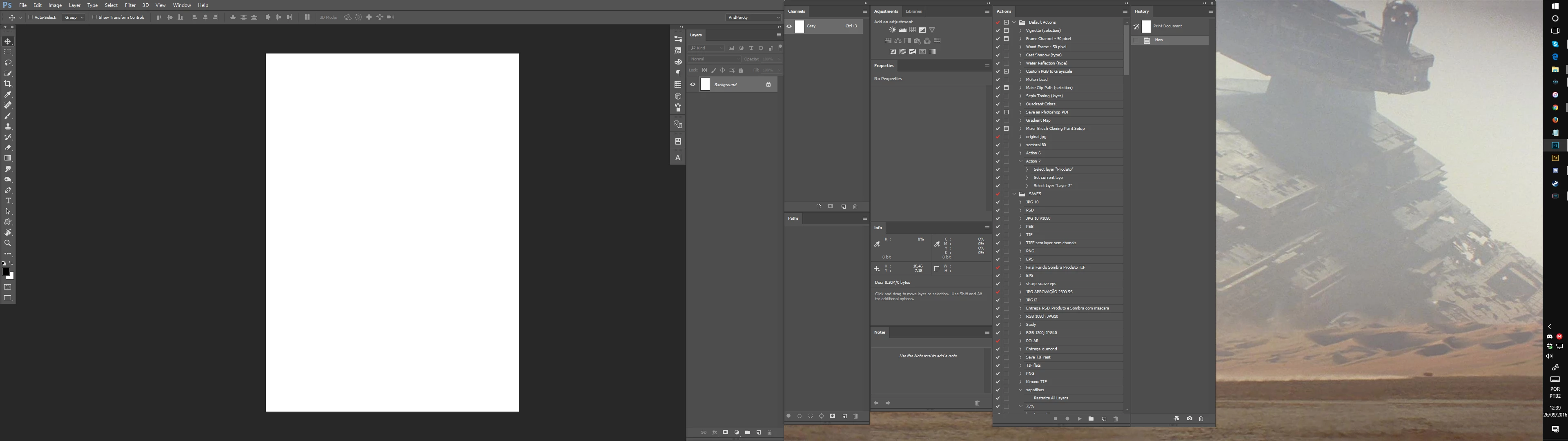Viewport: 1568px width, 441px height.
Task: Check Show Transform Controls
Action: tap(94, 18)
